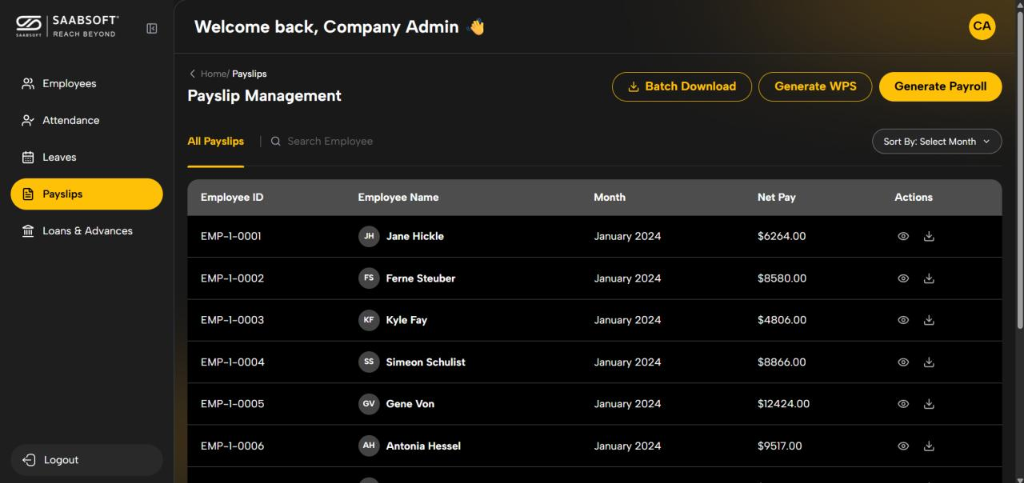The image size is (1024, 483).
Task: Download Antonia Hessel's payslip
Action: (x=929, y=446)
